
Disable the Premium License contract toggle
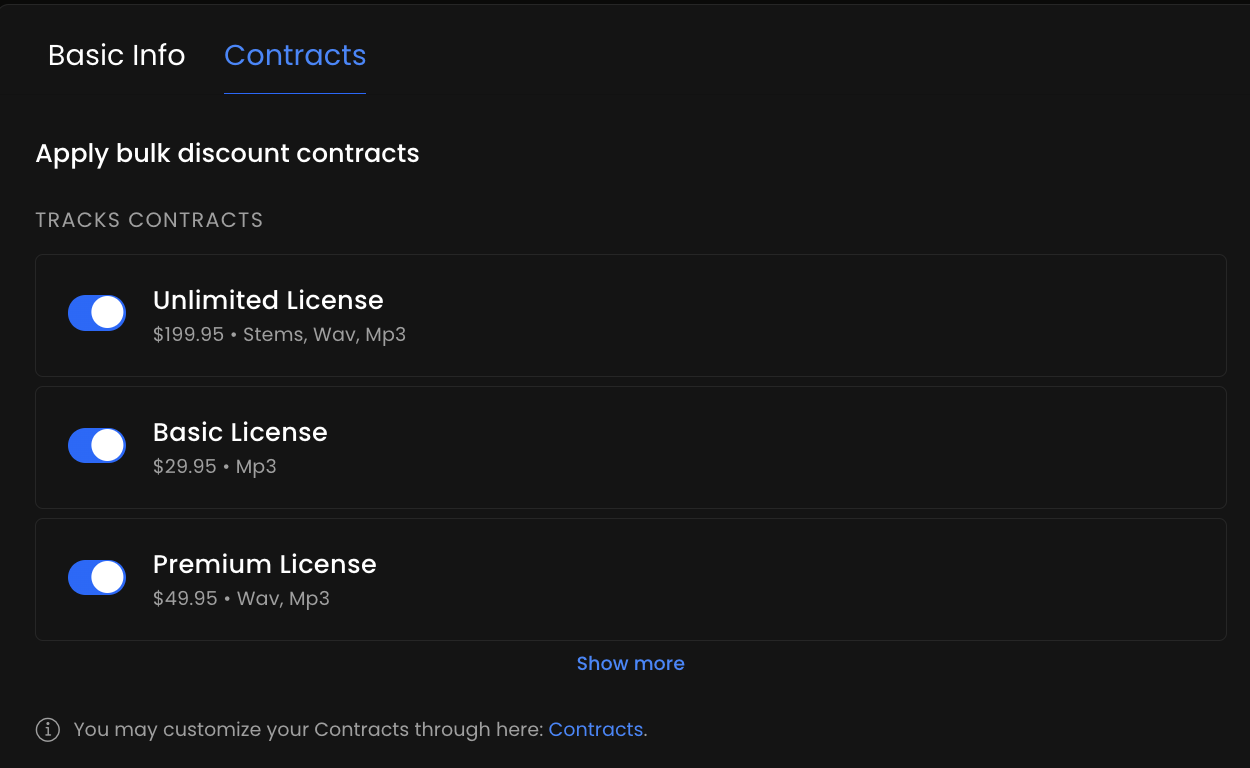(96, 577)
